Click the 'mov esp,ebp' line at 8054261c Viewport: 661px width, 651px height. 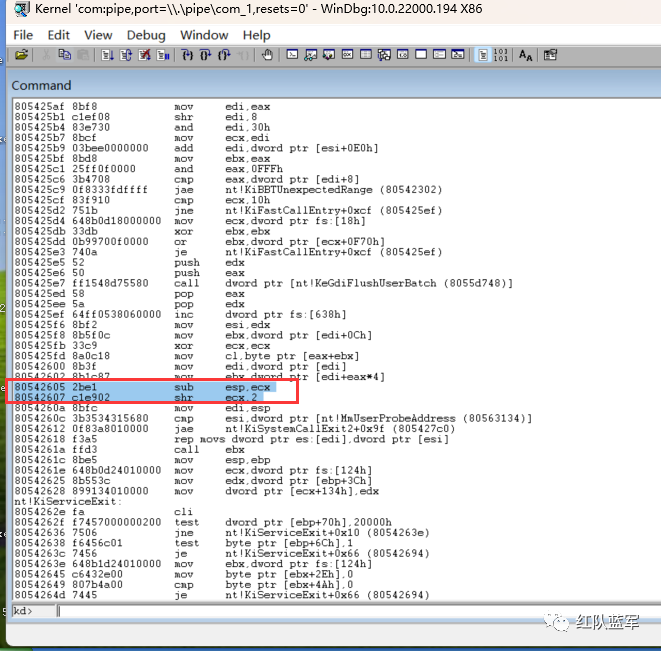click(142, 460)
